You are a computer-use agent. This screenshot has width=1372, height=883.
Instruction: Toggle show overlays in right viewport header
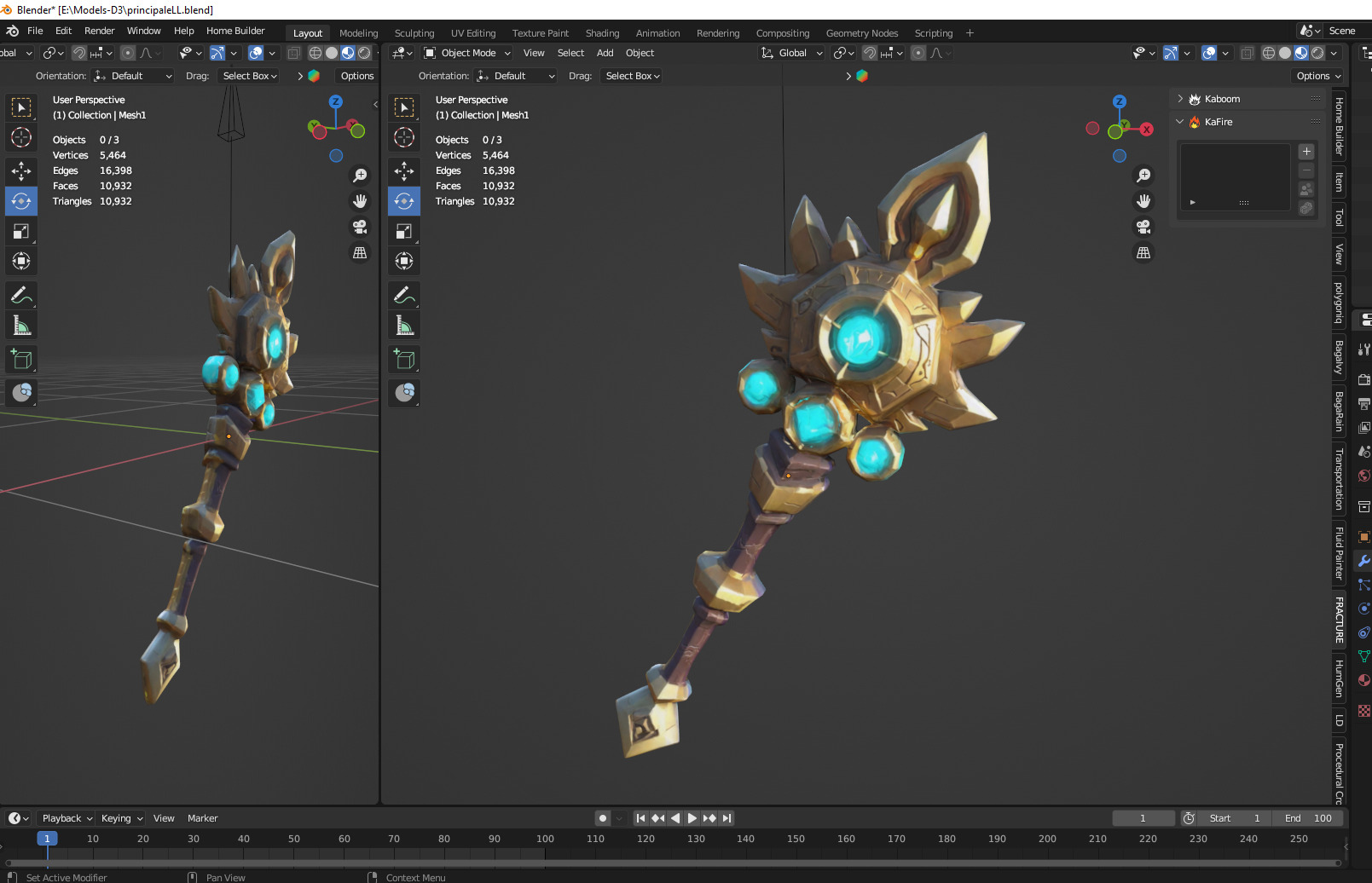tap(1209, 53)
